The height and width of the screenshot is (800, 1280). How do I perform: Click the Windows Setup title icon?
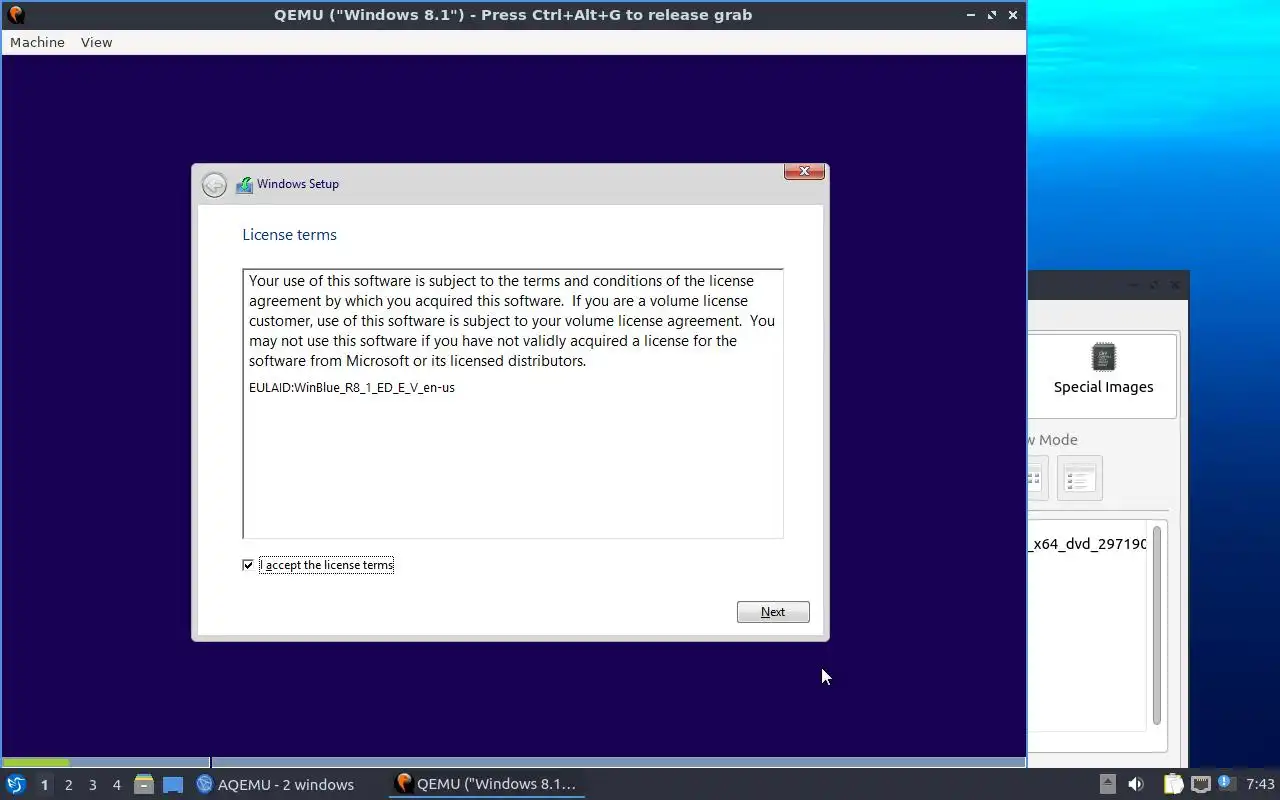pos(244,185)
